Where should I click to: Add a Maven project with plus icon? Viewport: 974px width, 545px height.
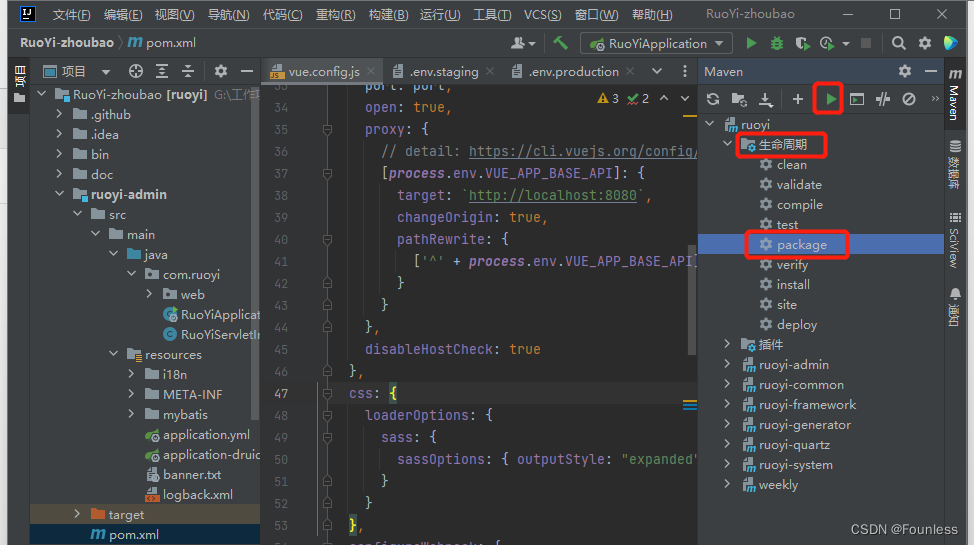[x=798, y=99]
